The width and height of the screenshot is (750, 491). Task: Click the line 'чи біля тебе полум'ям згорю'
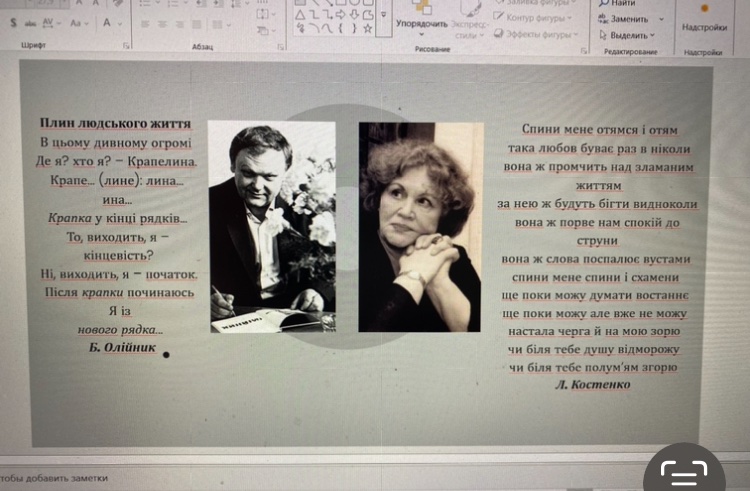click(x=593, y=367)
